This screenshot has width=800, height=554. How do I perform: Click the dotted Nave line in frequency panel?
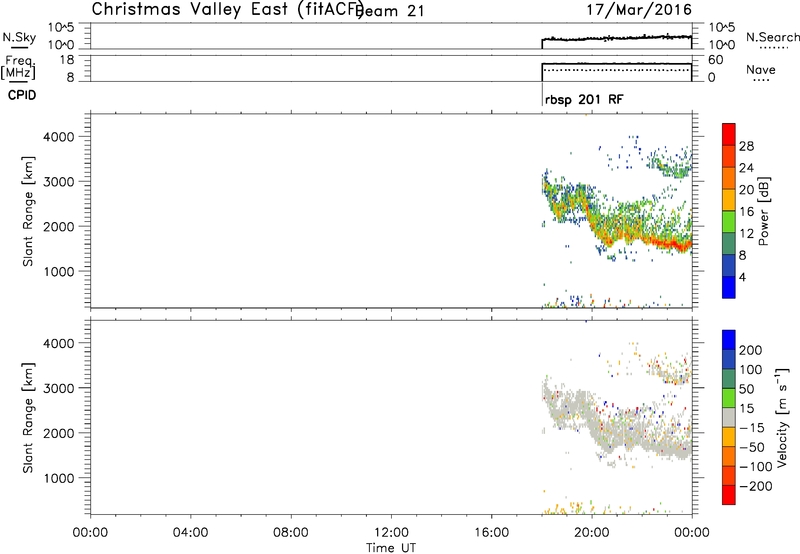(616, 70)
